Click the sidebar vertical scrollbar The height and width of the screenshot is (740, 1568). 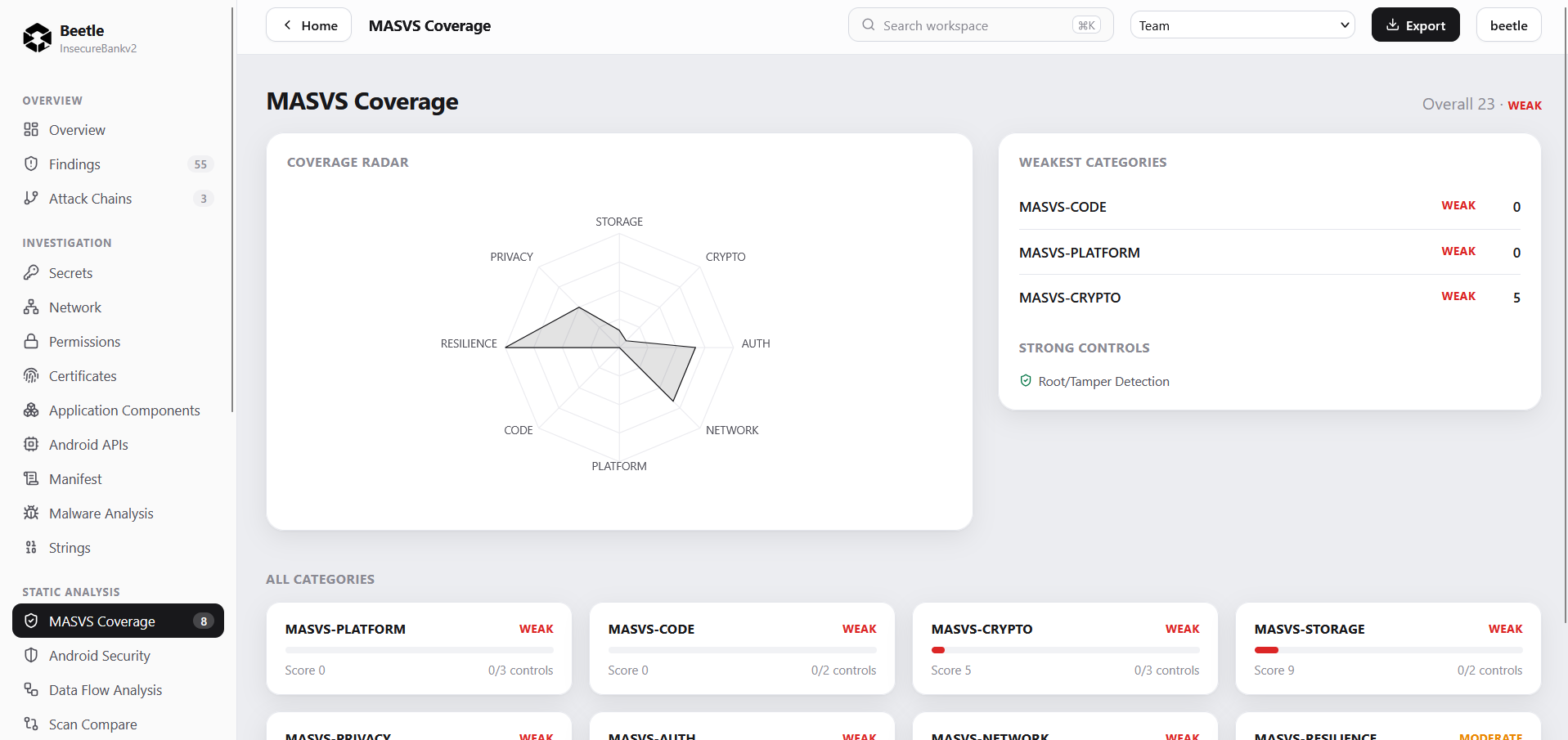[x=232, y=209]
